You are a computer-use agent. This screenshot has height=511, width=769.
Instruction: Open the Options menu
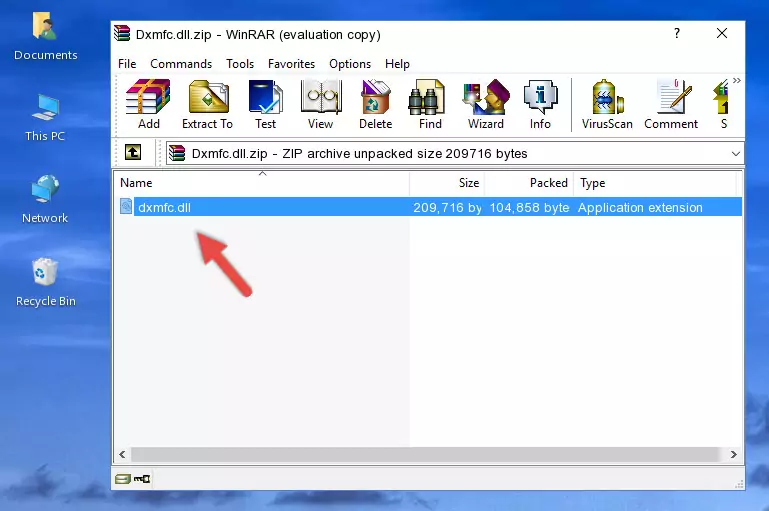pyautogui.click(x=350, y=64)
